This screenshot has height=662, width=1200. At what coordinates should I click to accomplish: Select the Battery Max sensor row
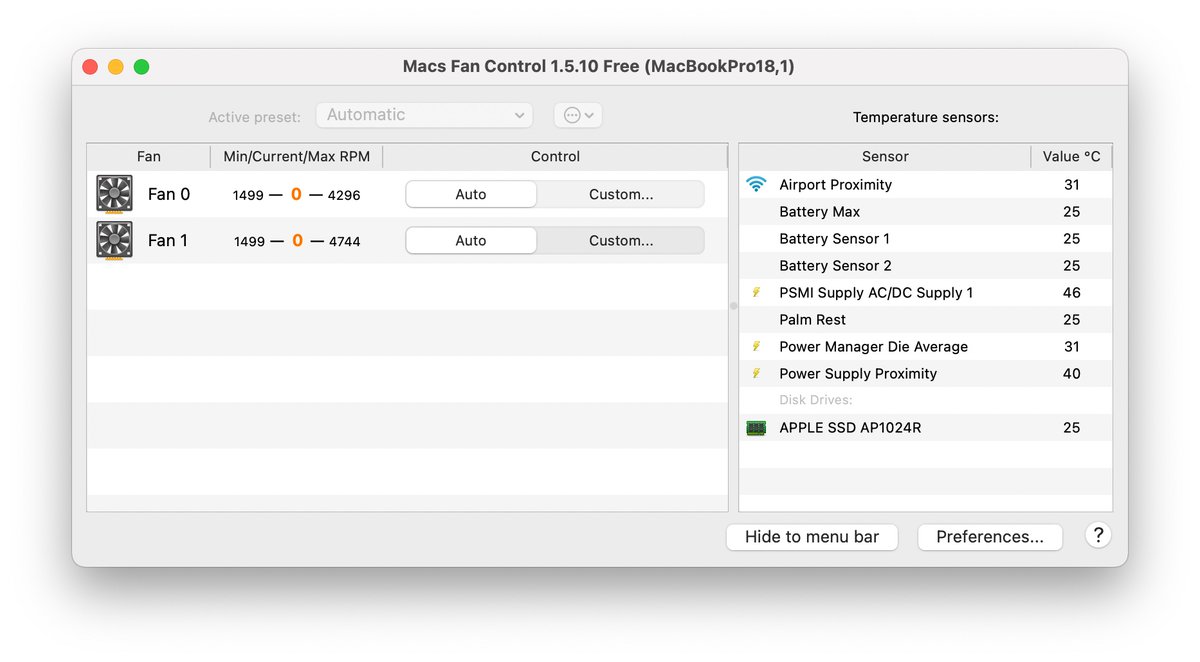point(925,211)
